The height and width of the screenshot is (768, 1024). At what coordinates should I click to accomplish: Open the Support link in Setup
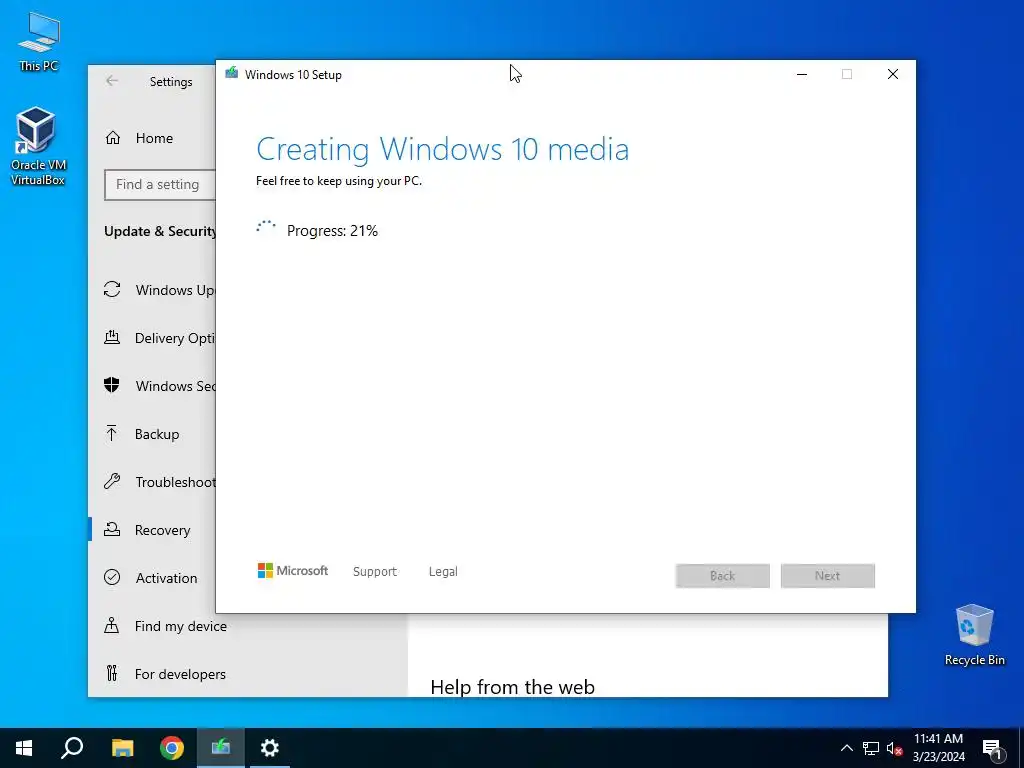pos(375,571)
